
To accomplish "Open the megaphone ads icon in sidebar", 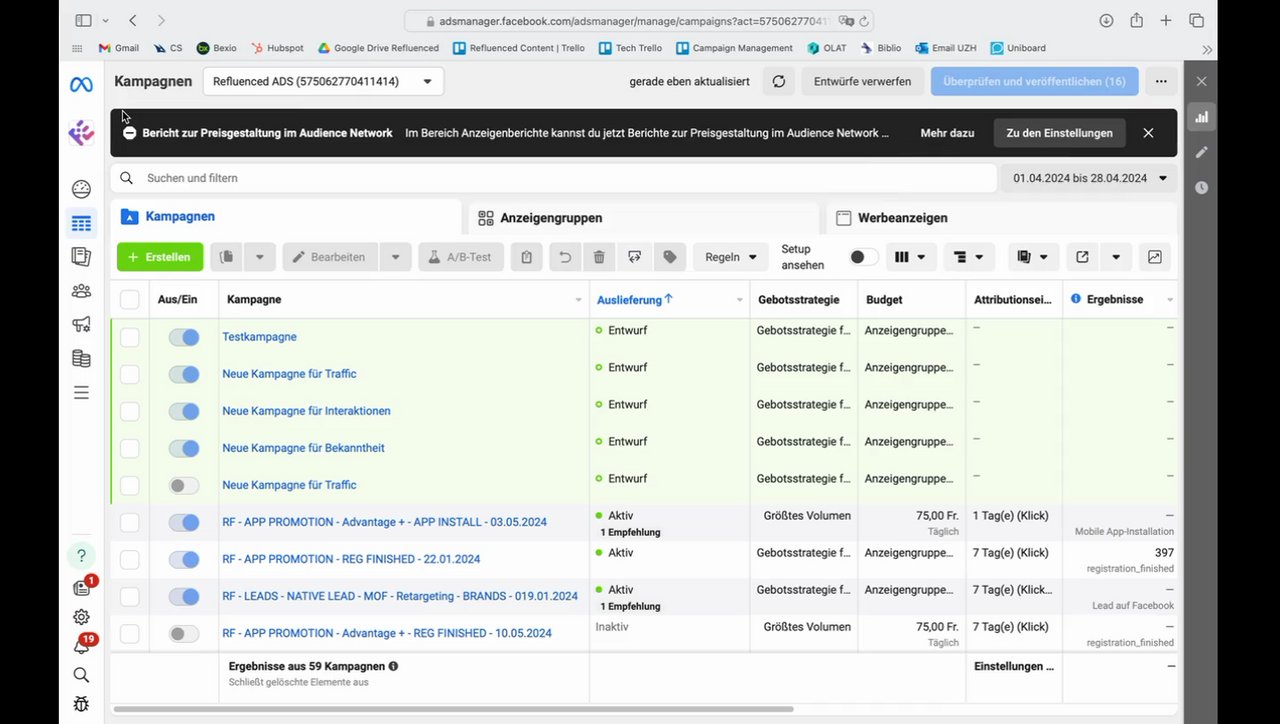I will pos(81,324).
